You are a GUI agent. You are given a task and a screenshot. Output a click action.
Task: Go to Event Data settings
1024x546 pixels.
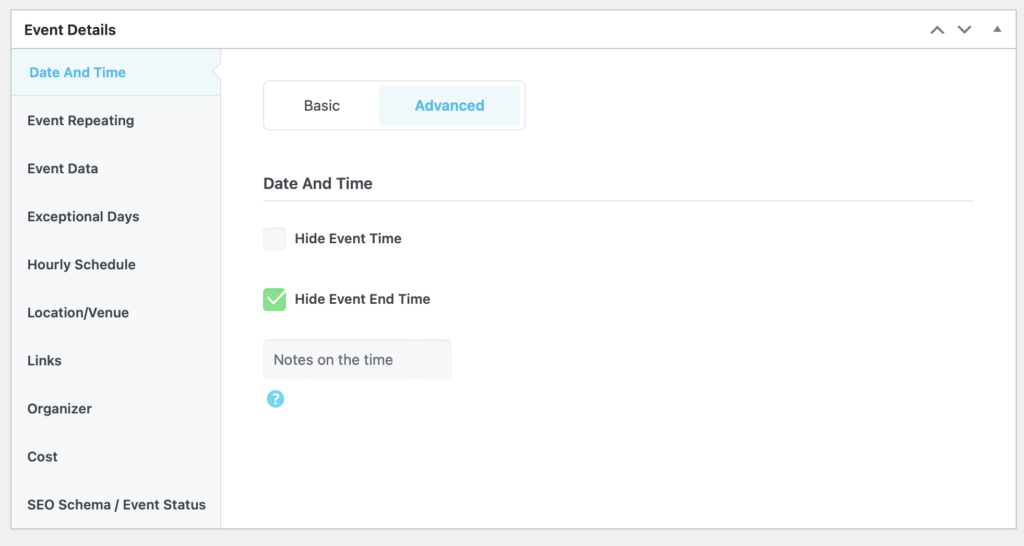coord(63,169)
